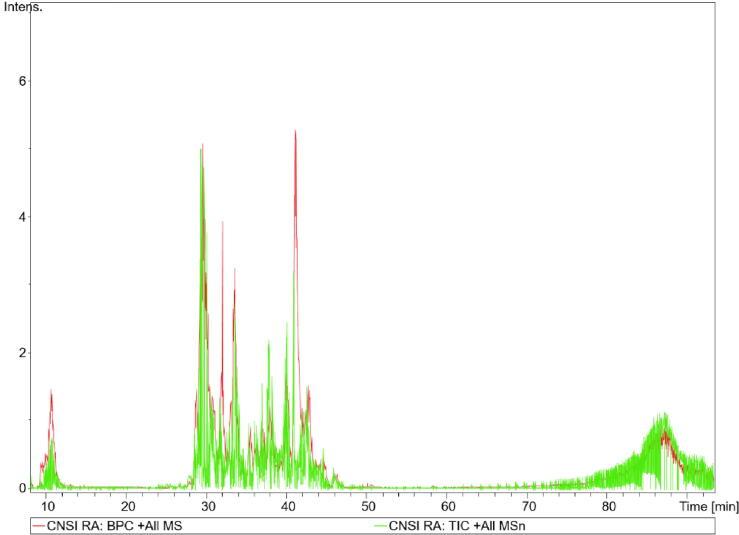Click the green TIC legend line swatch
This screenshot has width=739, height=535.
[380, 526]
